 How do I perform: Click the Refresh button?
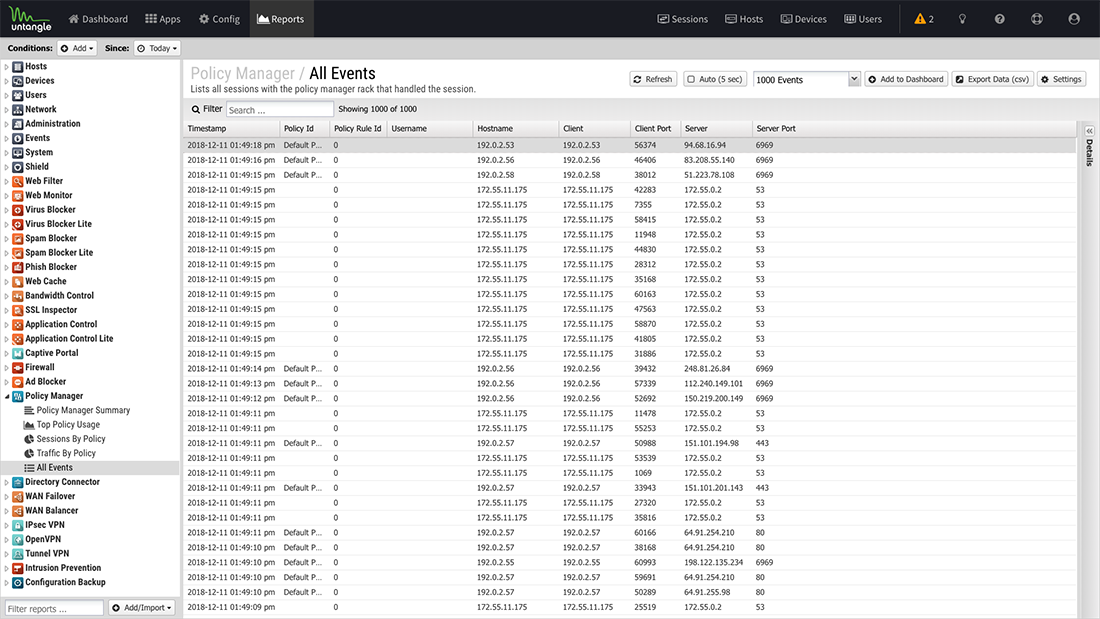tap(653, 79)
